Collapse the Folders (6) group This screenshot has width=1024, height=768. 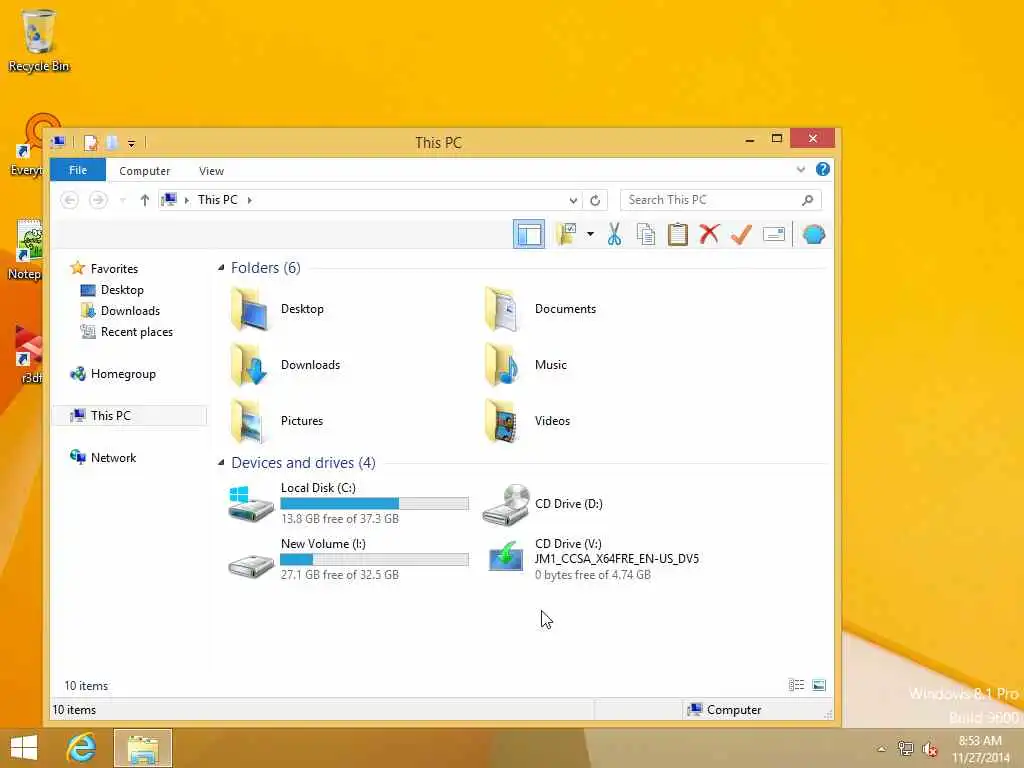[x=221, y=268]
